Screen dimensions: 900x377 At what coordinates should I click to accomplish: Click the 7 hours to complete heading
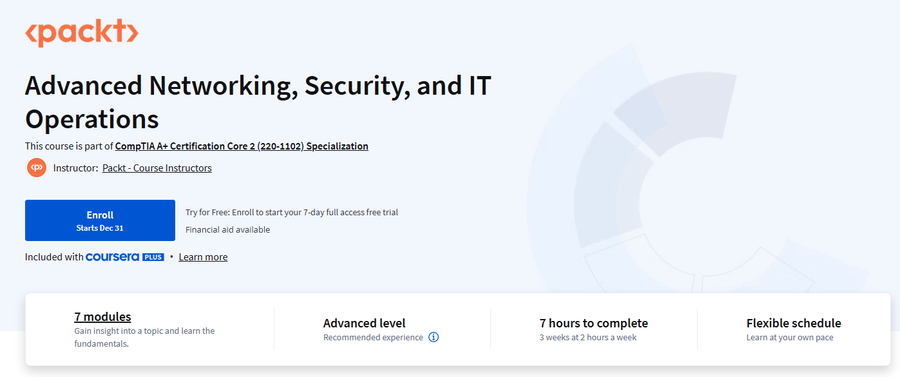[593, 323]
